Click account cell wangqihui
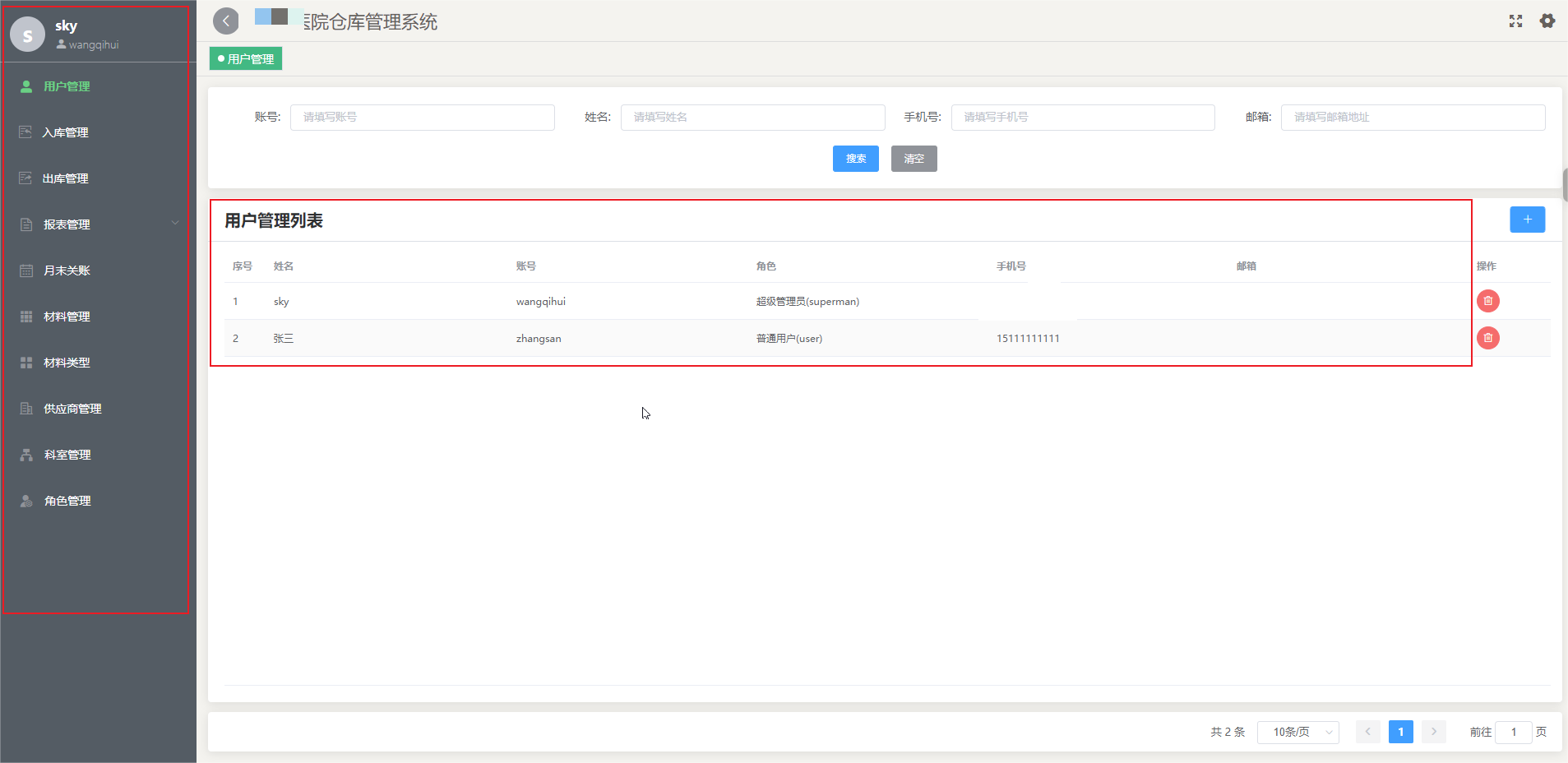The image size is (1568, 763). [x=541, y=302]
